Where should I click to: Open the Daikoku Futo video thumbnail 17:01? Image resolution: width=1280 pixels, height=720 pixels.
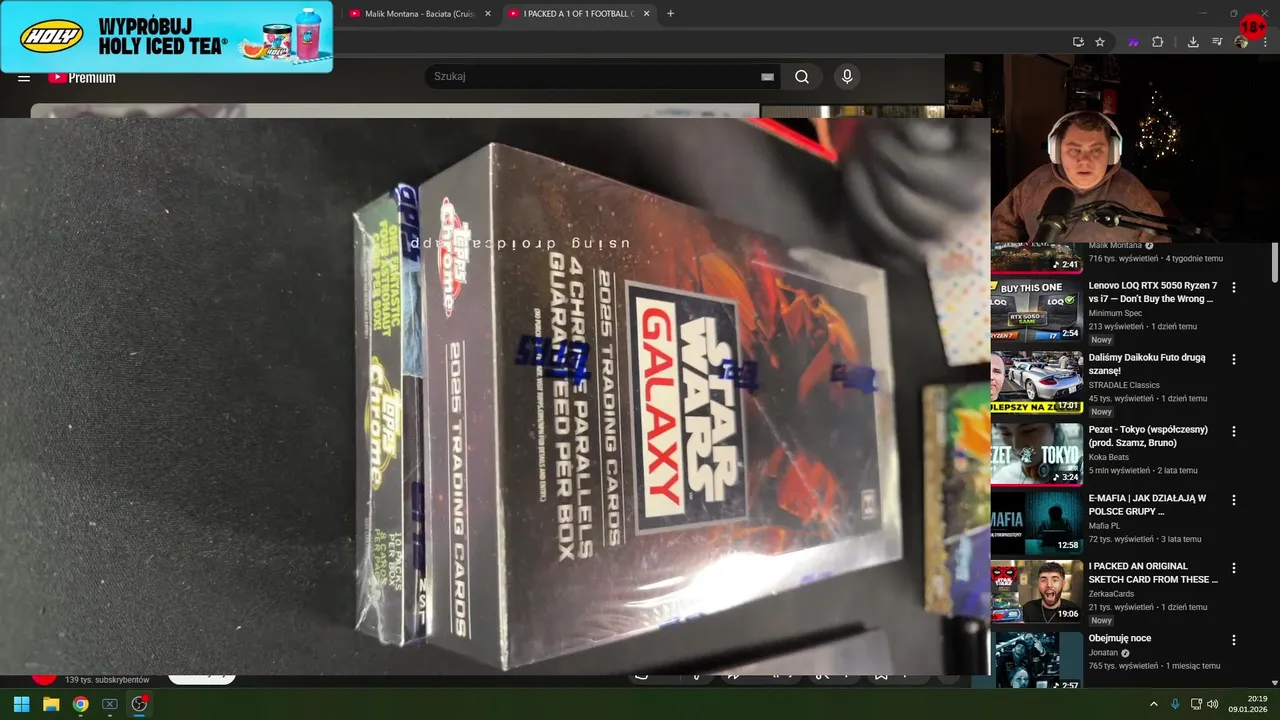(x=1037, y=382)
